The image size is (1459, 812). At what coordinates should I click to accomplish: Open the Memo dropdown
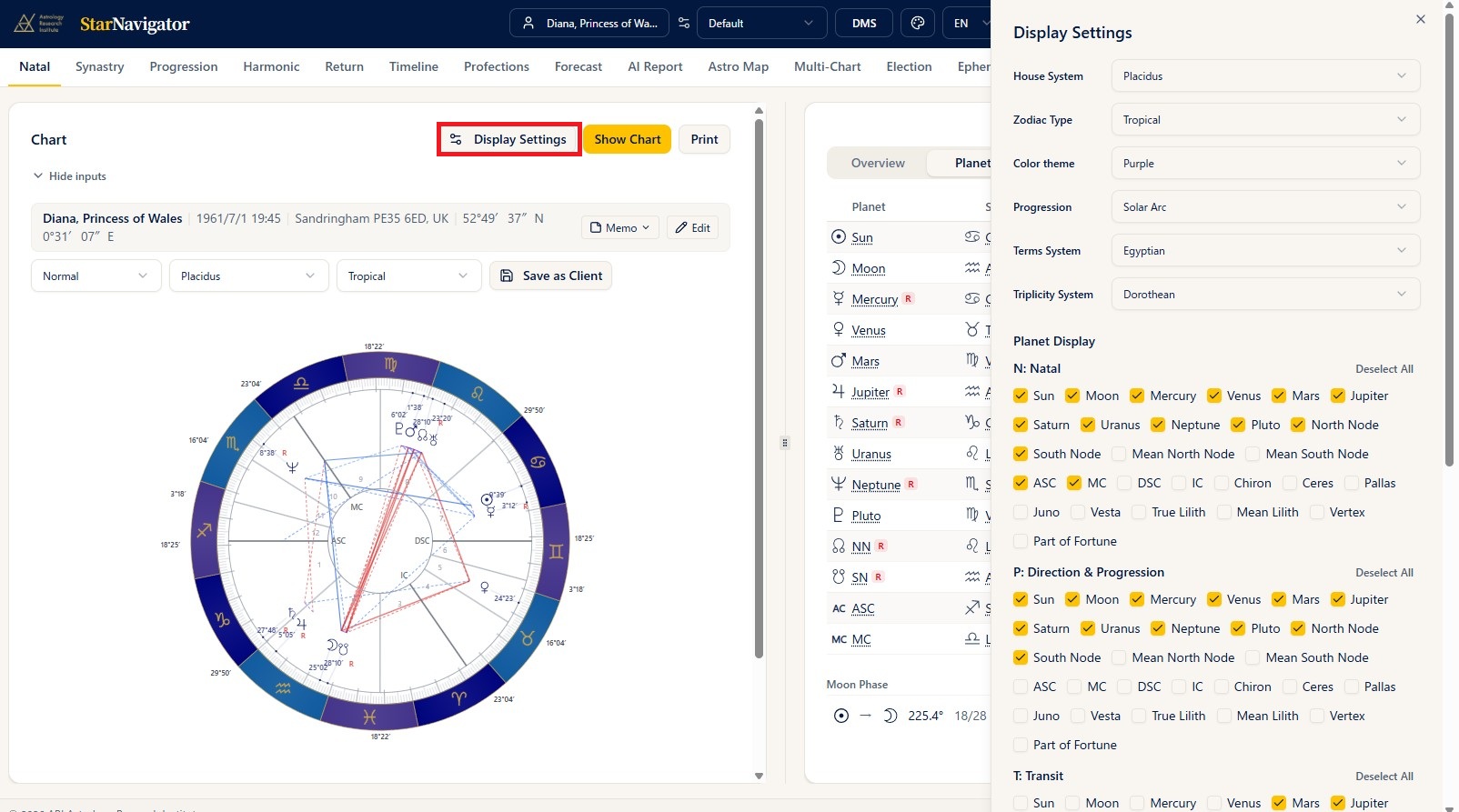[x=620, y=227]
